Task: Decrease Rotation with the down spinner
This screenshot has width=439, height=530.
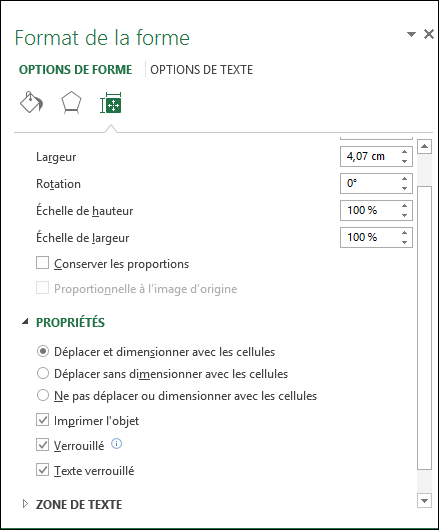Action: coord(405,188)
